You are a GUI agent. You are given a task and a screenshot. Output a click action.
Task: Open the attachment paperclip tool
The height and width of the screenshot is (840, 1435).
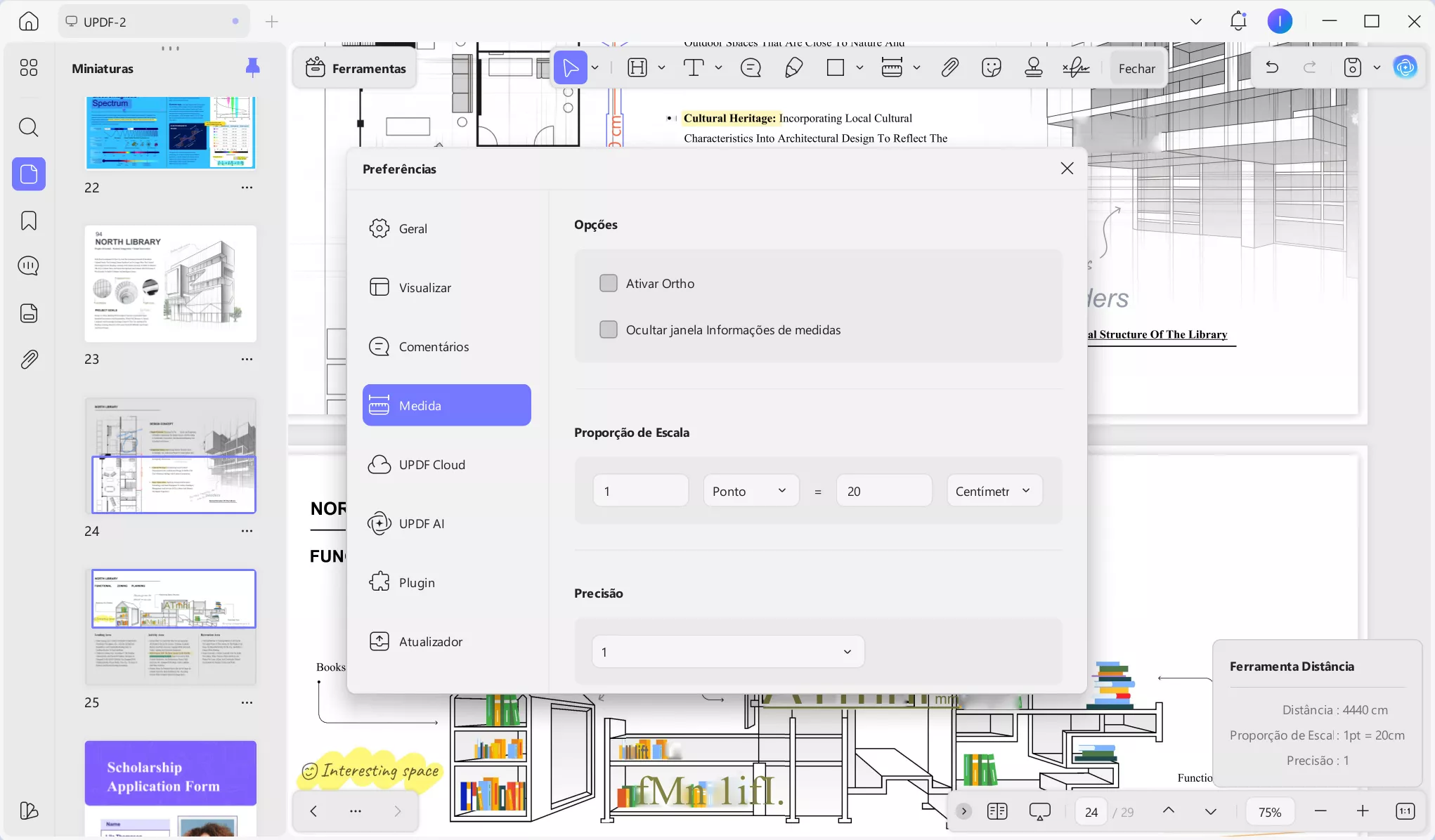tap(949, 67)
